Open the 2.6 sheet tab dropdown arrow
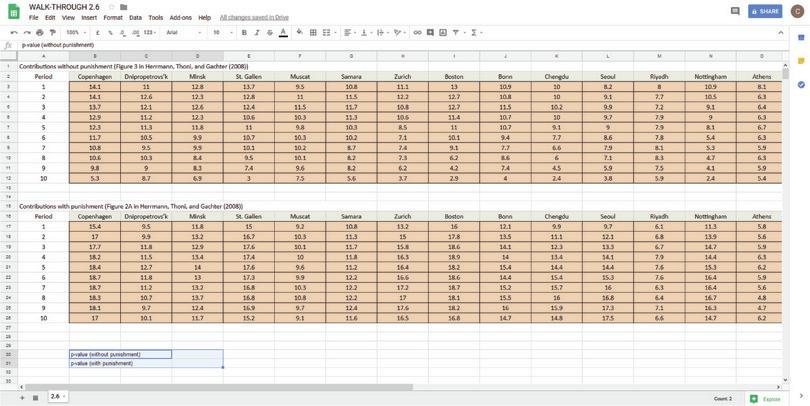Screen dimensions: 810x406 (64, 397)
